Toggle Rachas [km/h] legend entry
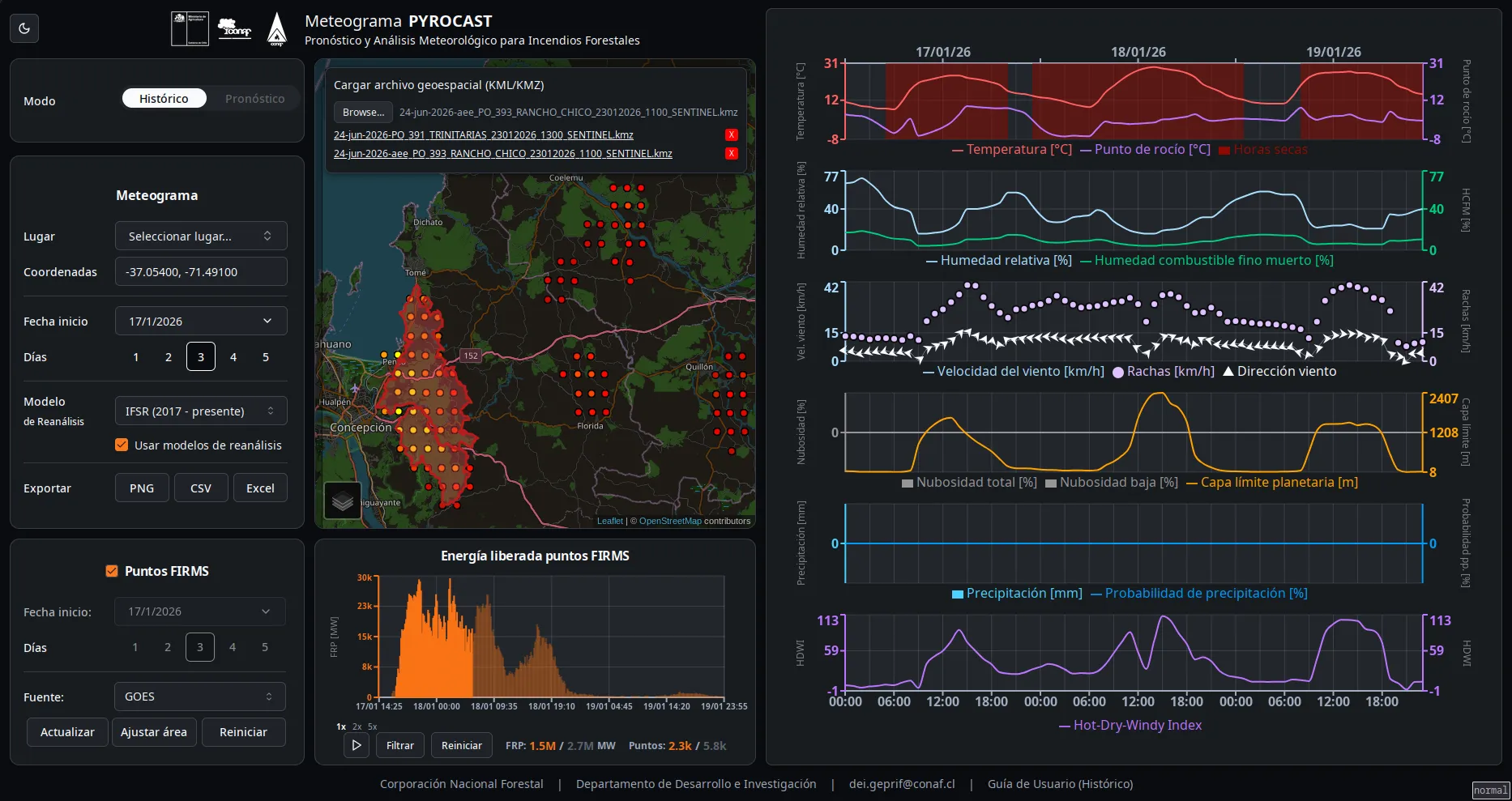Viewport: 1512px width, 801px height. pyautogui.click(x=1164, y=371)
